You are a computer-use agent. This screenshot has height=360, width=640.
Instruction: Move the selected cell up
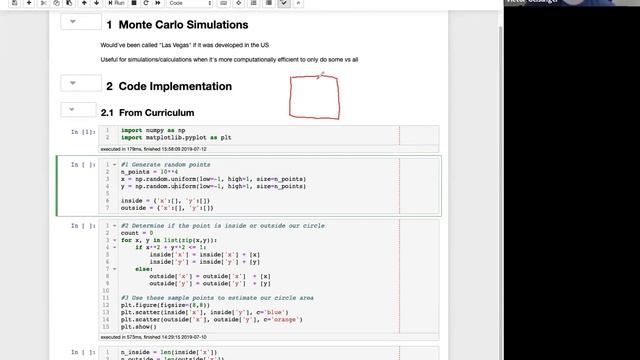[x=84, y=3]
